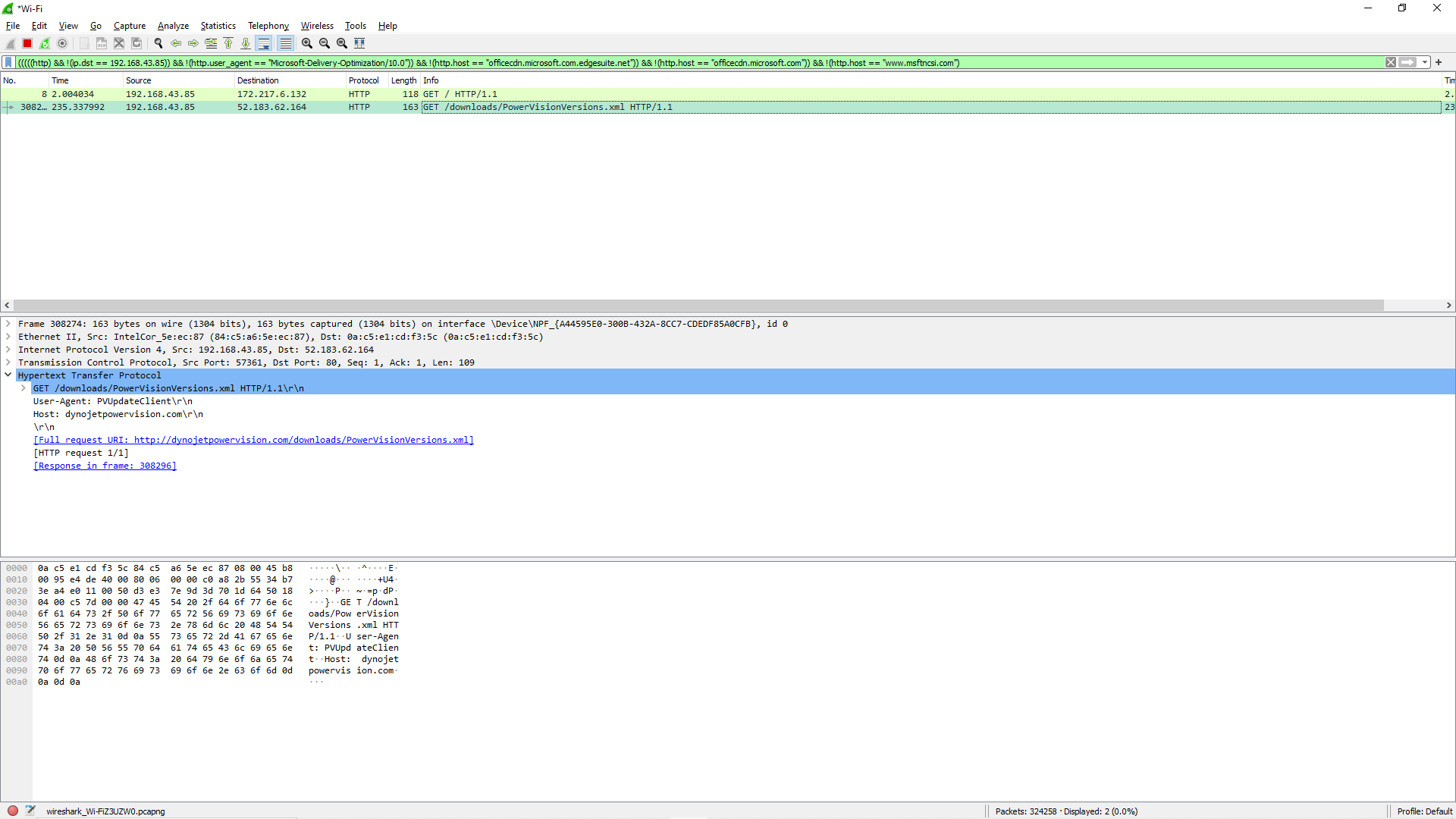The width and height of the screenshot is (1456, 819).
Task: Select the Host: dynojetpowervision.com field
Action: [x=118, y=414]
